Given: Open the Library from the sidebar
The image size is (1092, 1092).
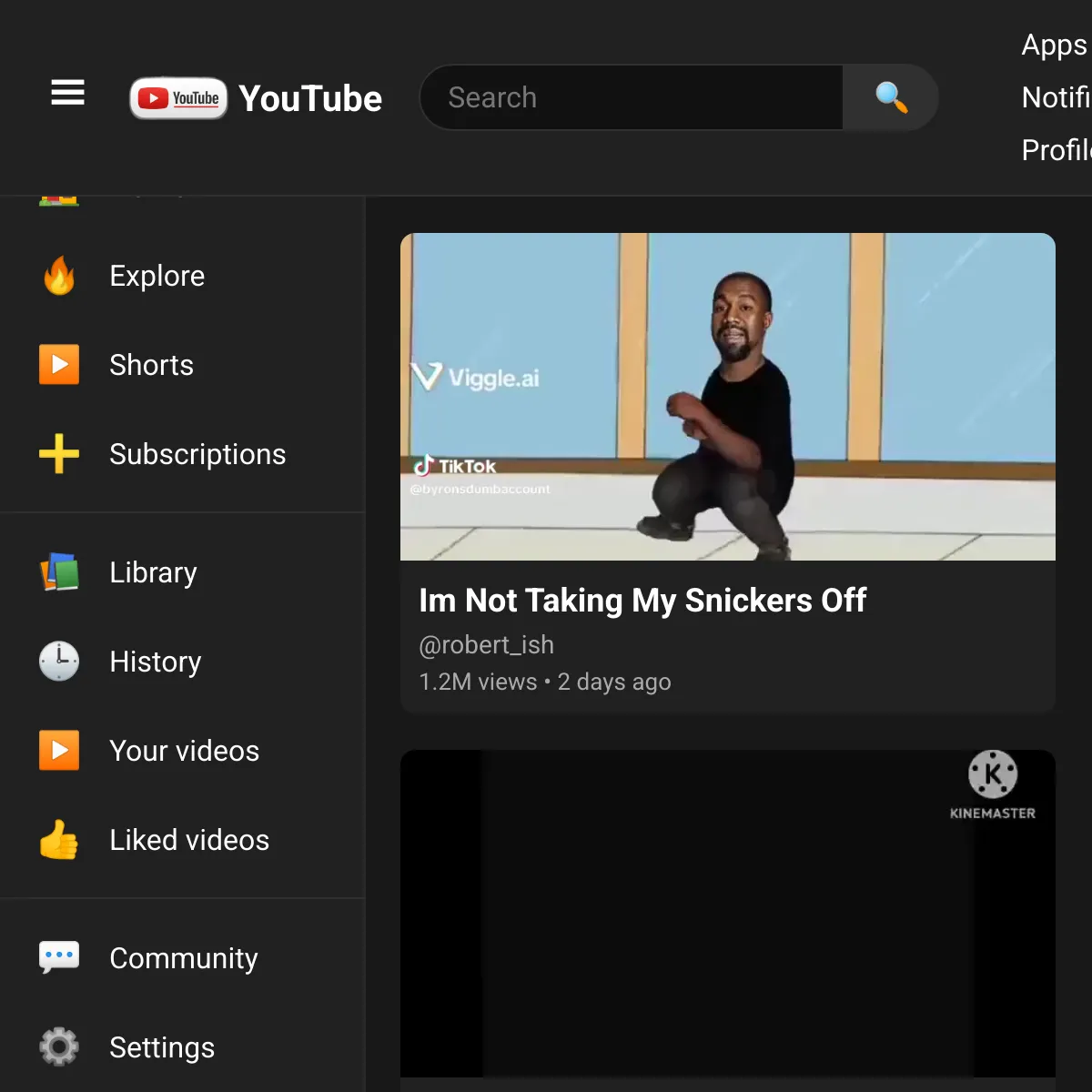Looking at the screenshot, I should point(152,571).
